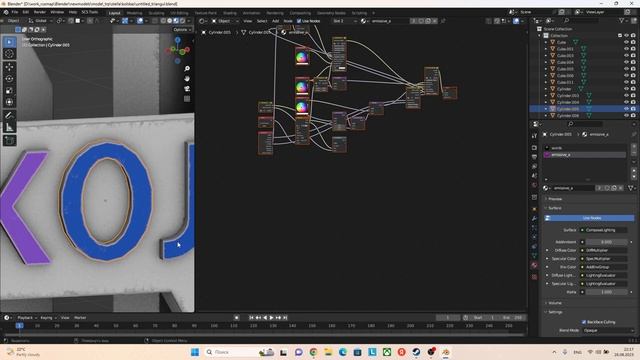This screenshot has height=360, width=640.
Task: Select the Add Cube tool
Action: 9,140
